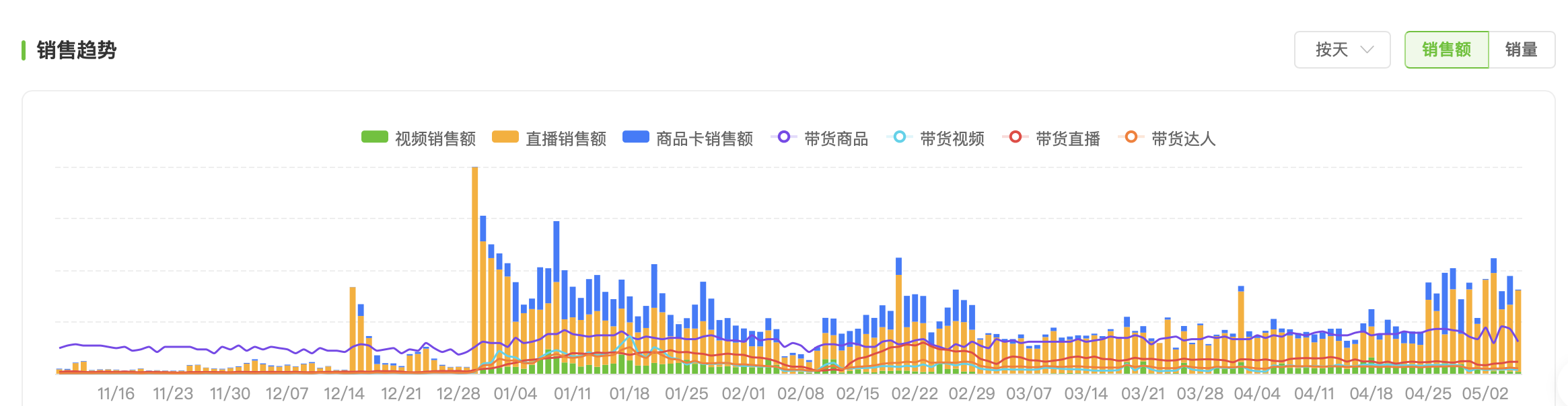1568x406 pixels.
Task: Toggle 视频销售额 series label in legend
Action: 435,138
